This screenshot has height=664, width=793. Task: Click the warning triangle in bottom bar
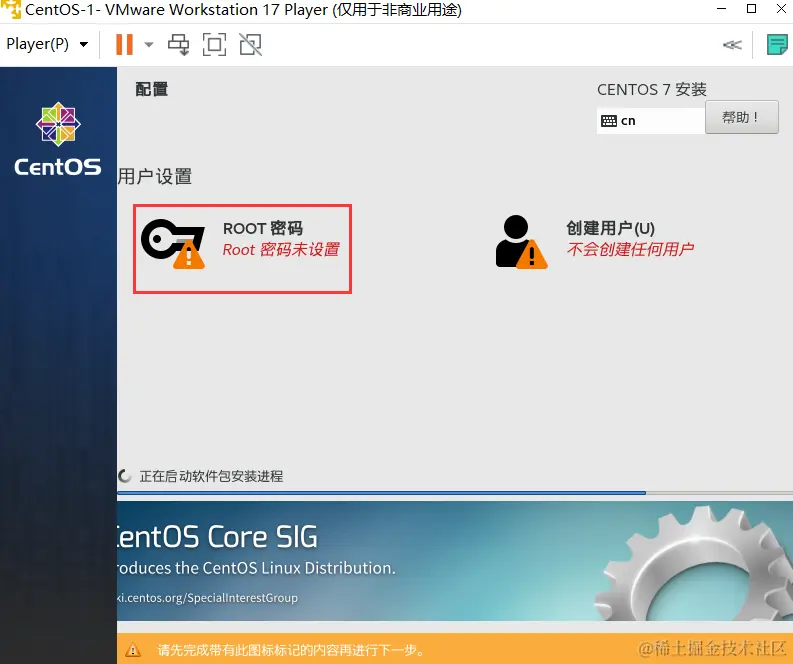[x=133, y=649]
